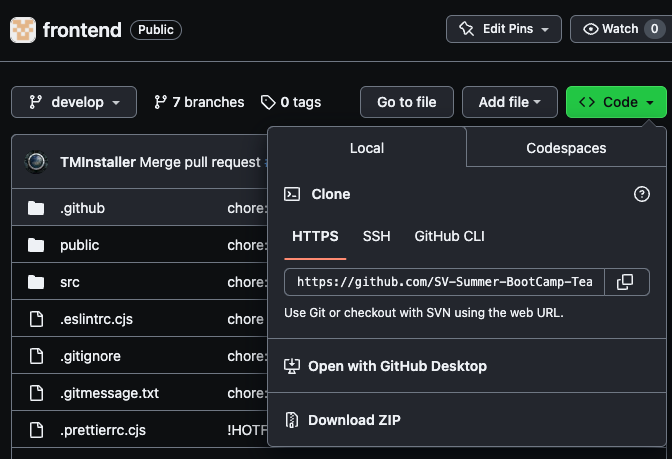
Task: Click the commit message beside public
Action: [247, 245]
